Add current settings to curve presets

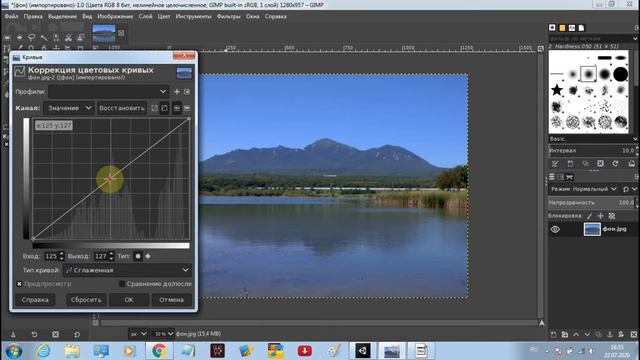click(177, 92)
